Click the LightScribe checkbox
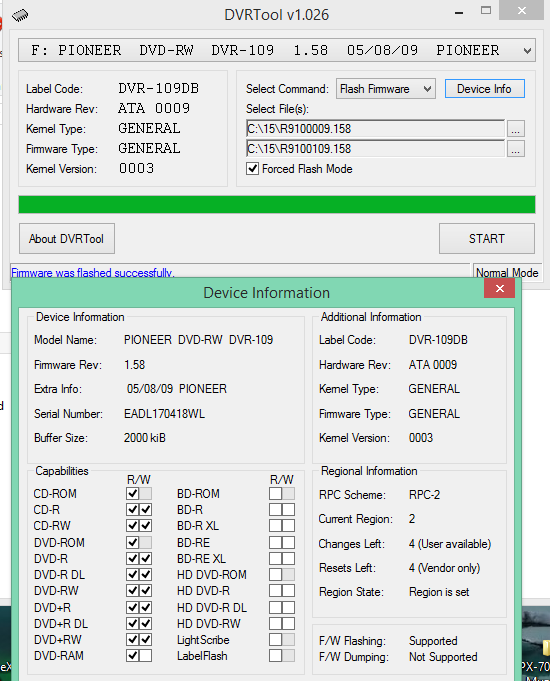550x681 pixels. pos(275,639)
